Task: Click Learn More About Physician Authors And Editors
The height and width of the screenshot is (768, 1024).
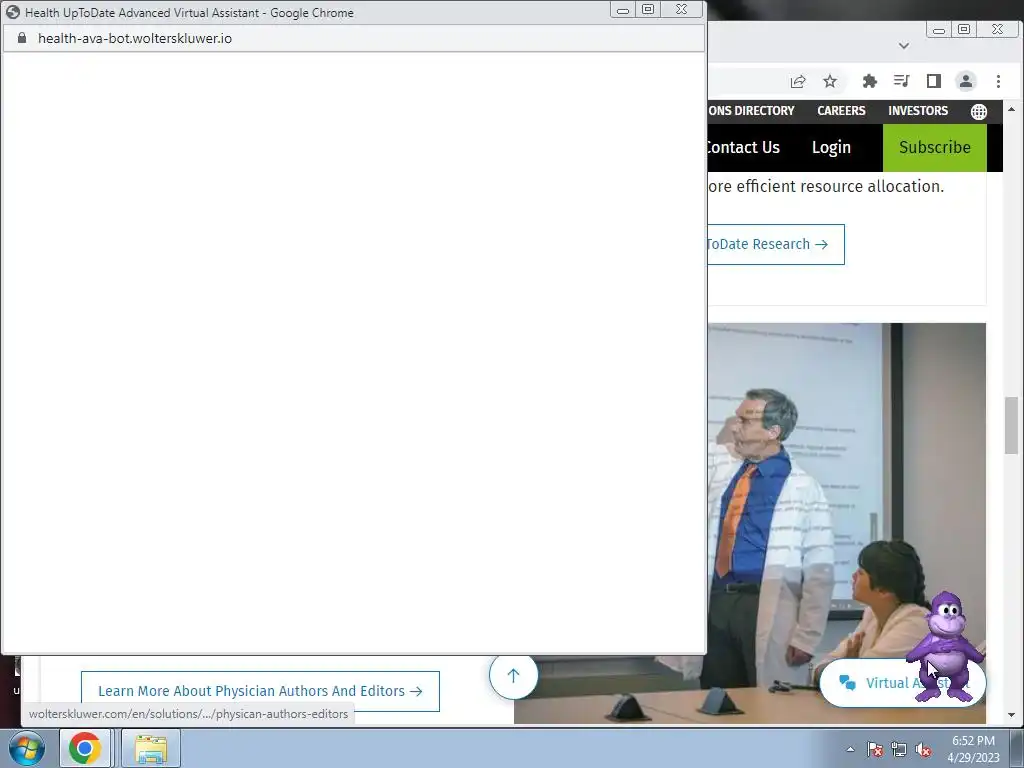Action: (260, 691)
